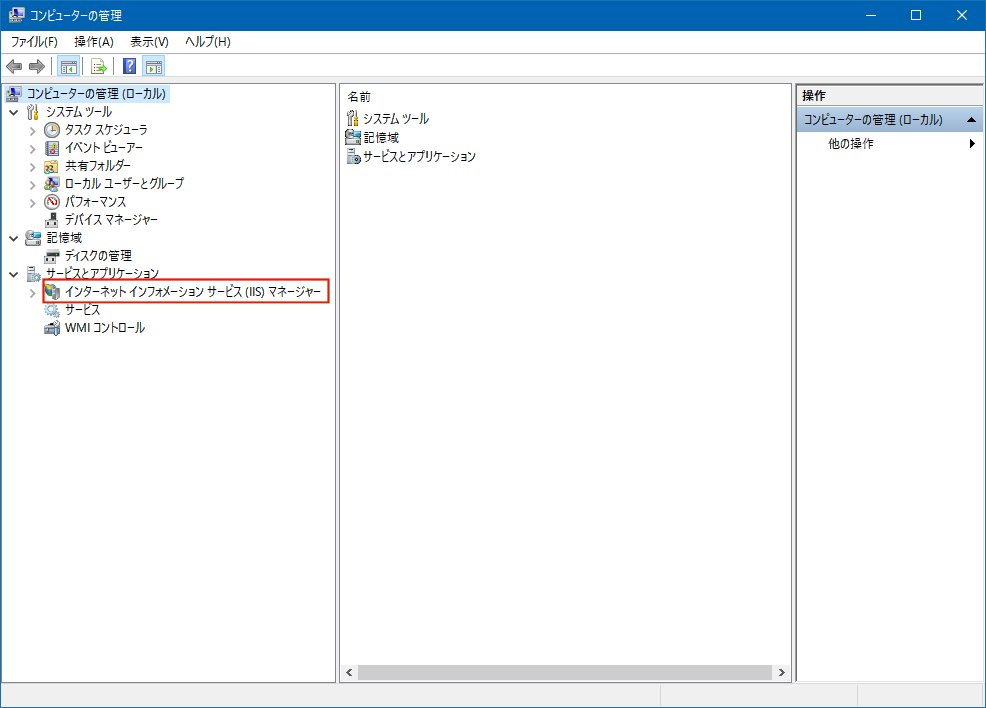Expand the パフォーマンス node
The image size is (986, 708).
tap(33, 203)
